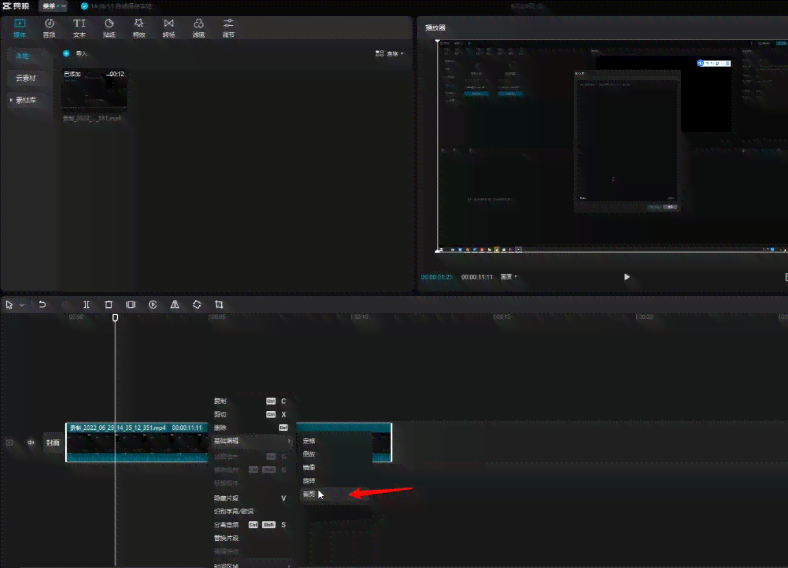Open the Adjustment (调节) tab

tap(229, 28)
